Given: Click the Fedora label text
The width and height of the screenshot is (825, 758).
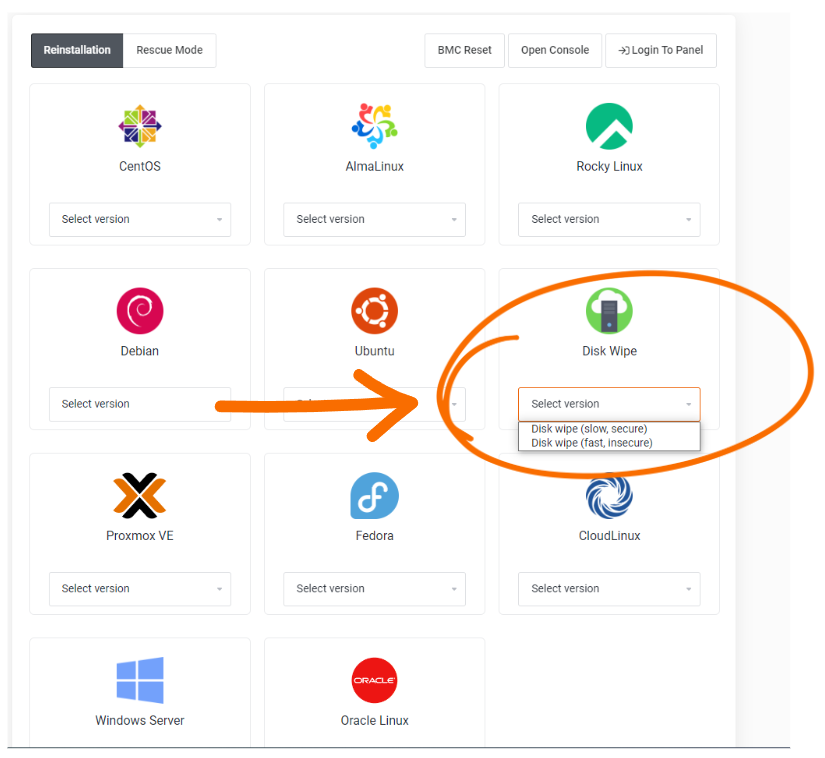Looking at the screenshot, I should 374,535.
